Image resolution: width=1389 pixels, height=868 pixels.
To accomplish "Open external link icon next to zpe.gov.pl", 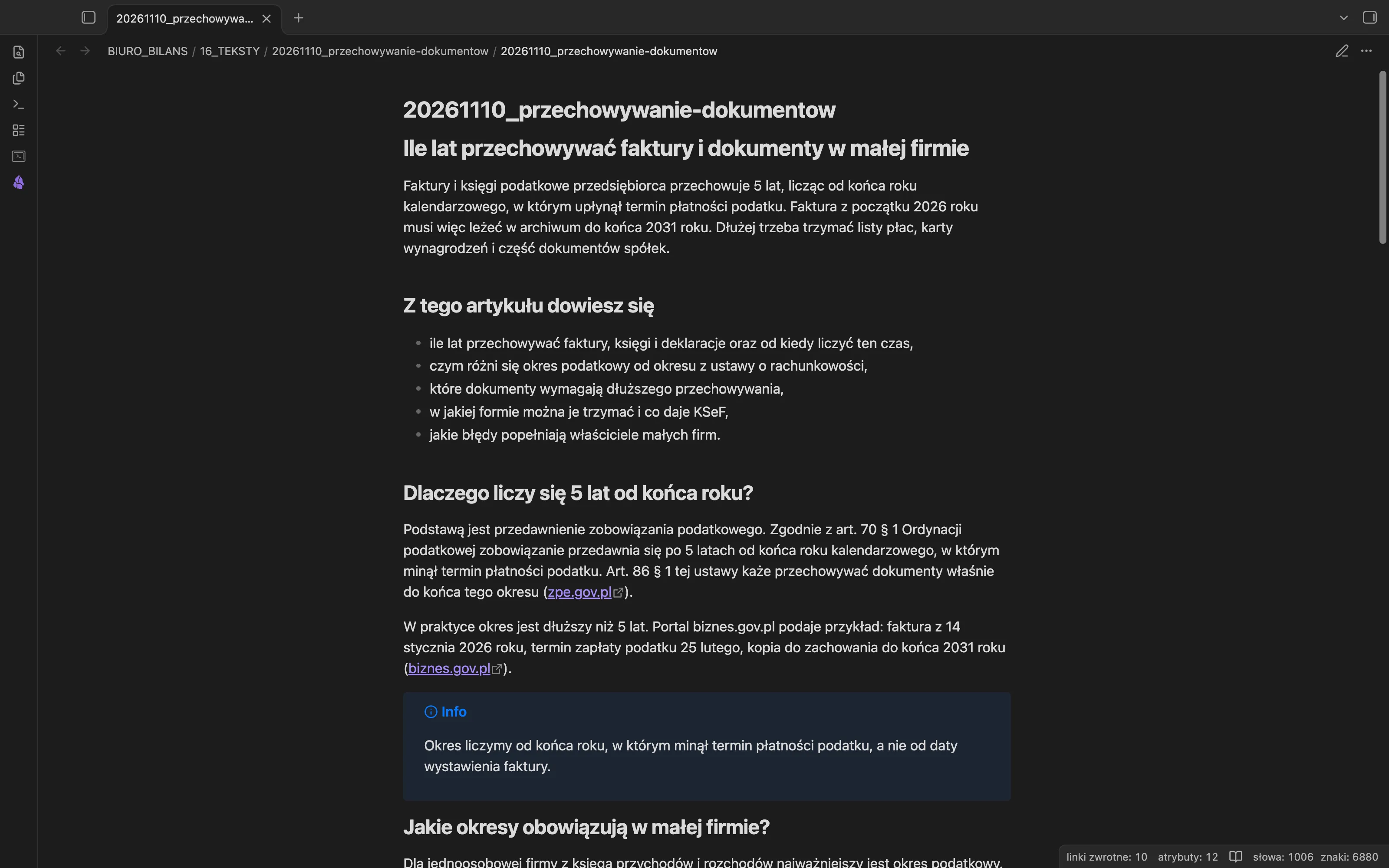I will [618, 593].
